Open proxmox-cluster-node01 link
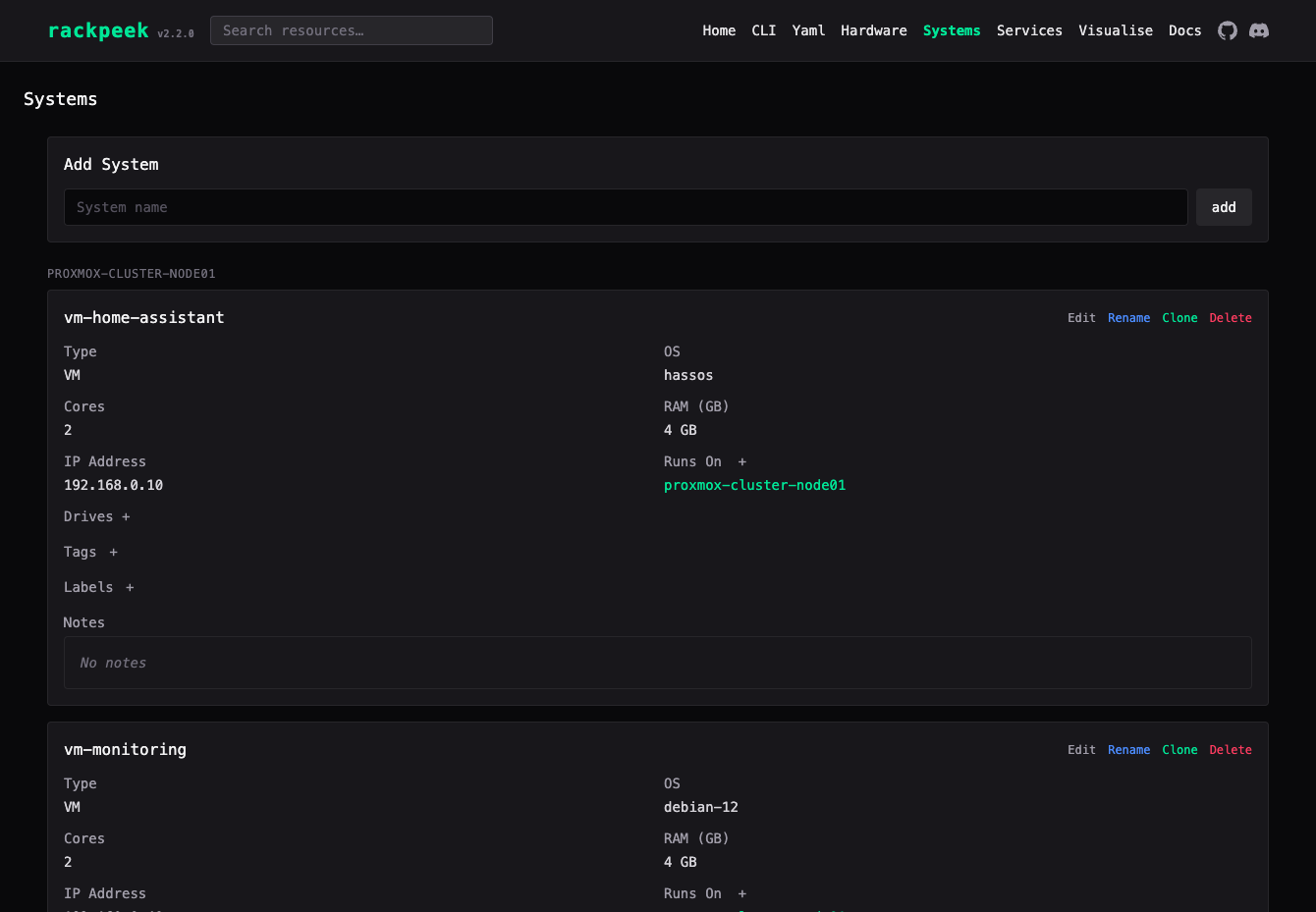Viewport: 1316px width, 912px height. pyautogui.click(x=754, y=485)
